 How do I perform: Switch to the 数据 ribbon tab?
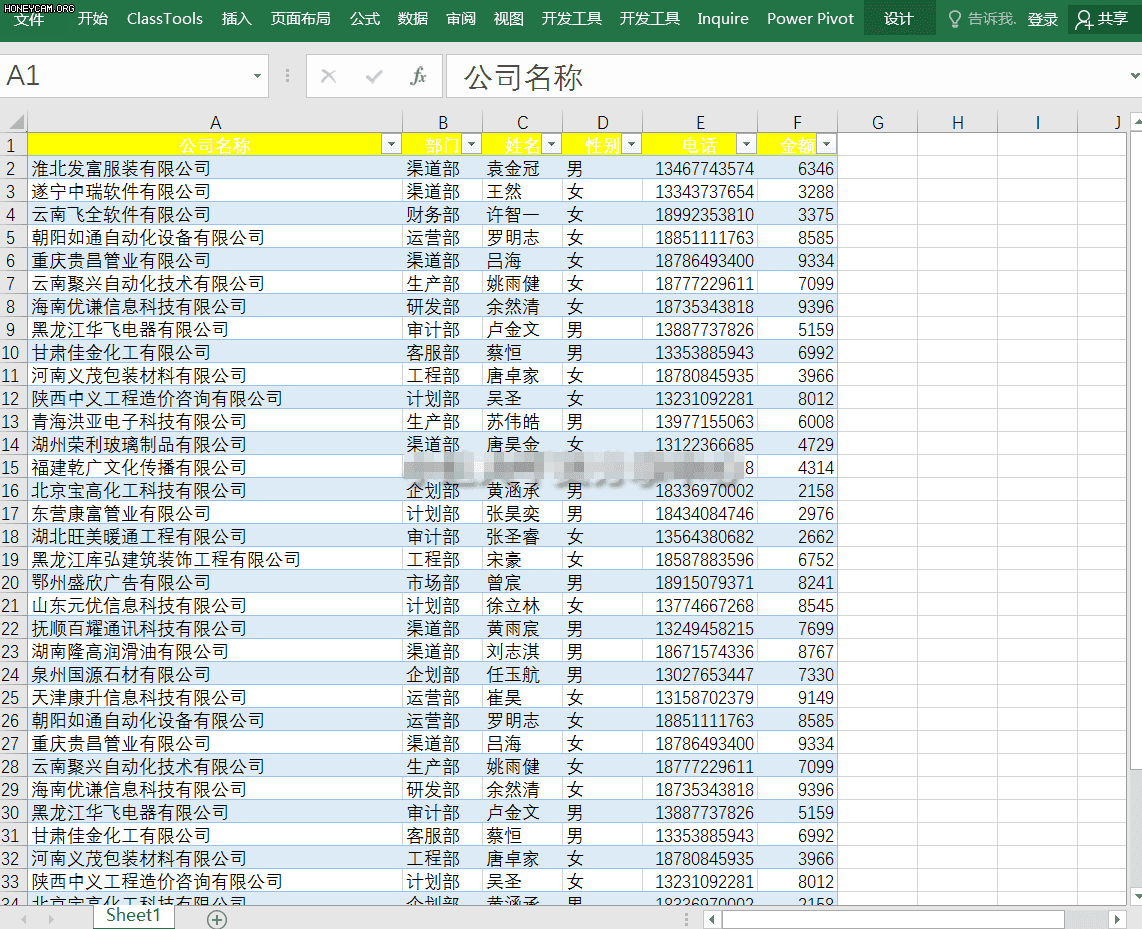pos(412,18)
